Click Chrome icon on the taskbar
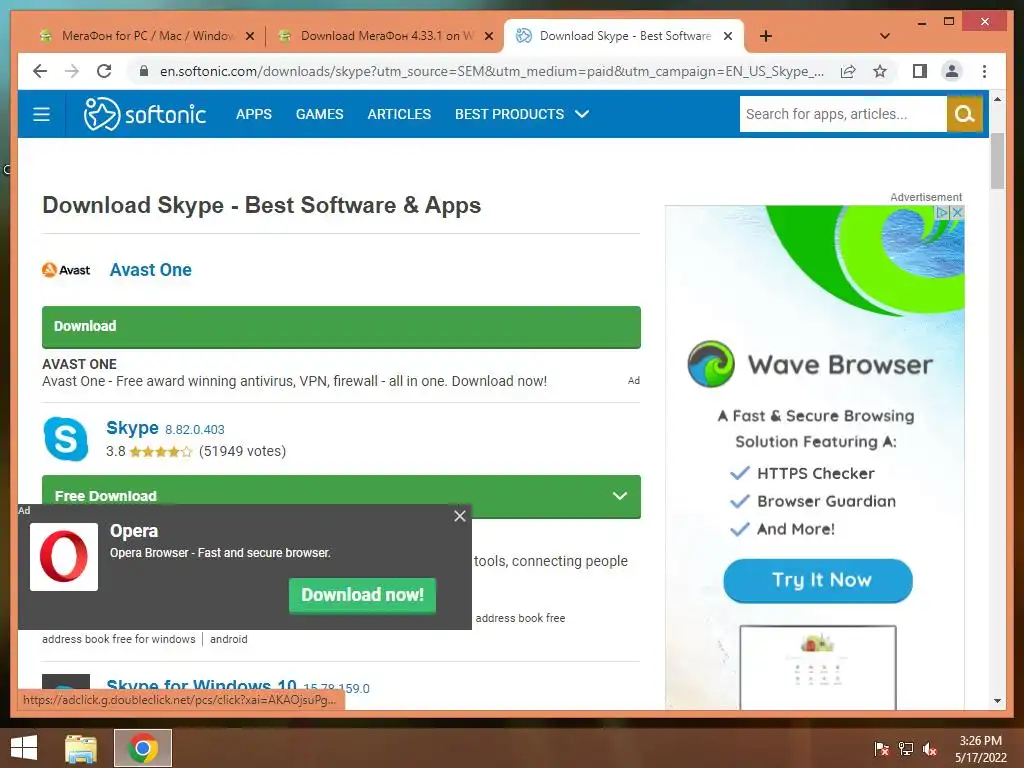The width and height of the screenshot is (1024, 768). pos(143,748)
